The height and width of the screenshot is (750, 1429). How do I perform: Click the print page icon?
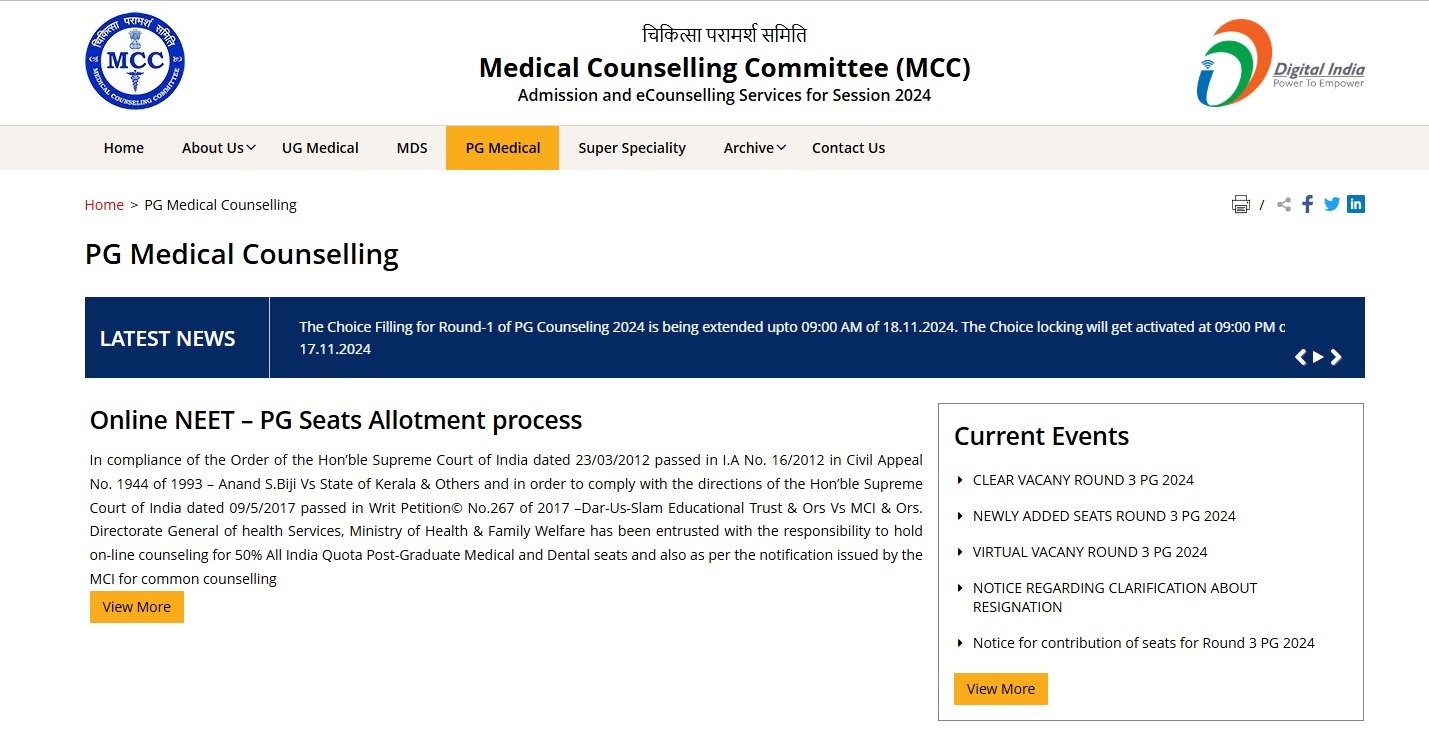1240,205
